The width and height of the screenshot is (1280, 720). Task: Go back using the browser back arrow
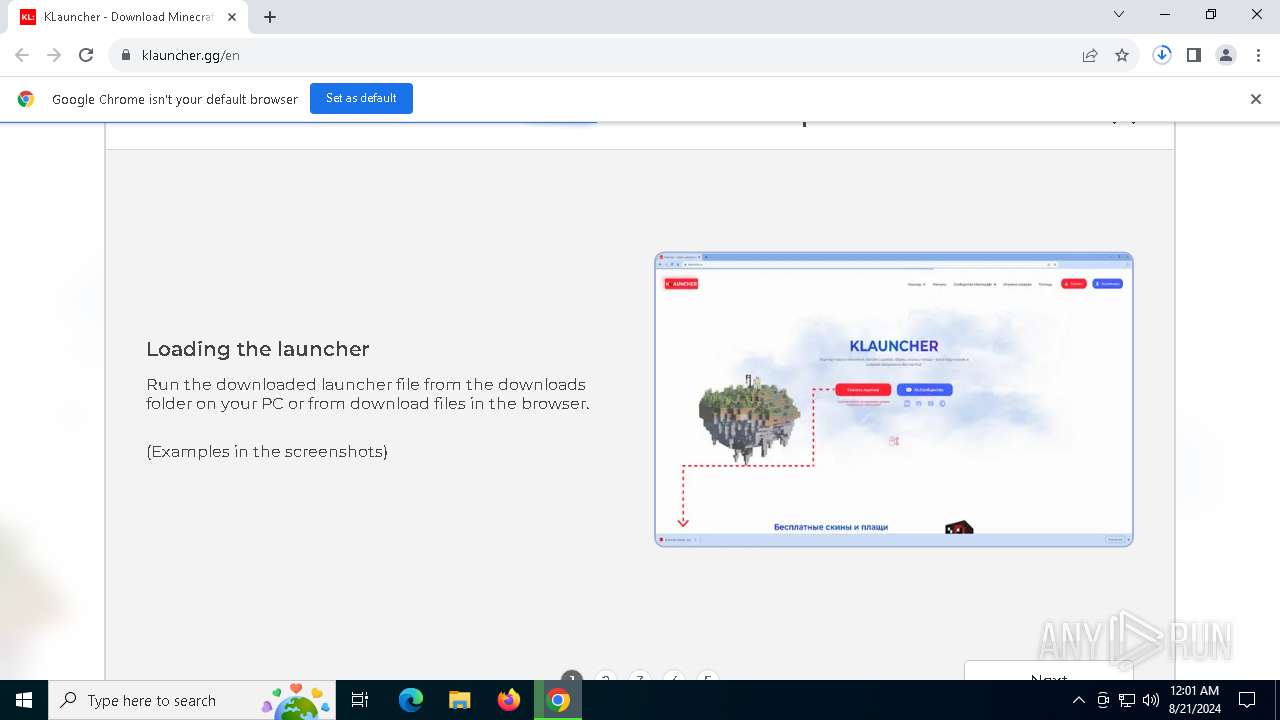[x=22, y=55]
